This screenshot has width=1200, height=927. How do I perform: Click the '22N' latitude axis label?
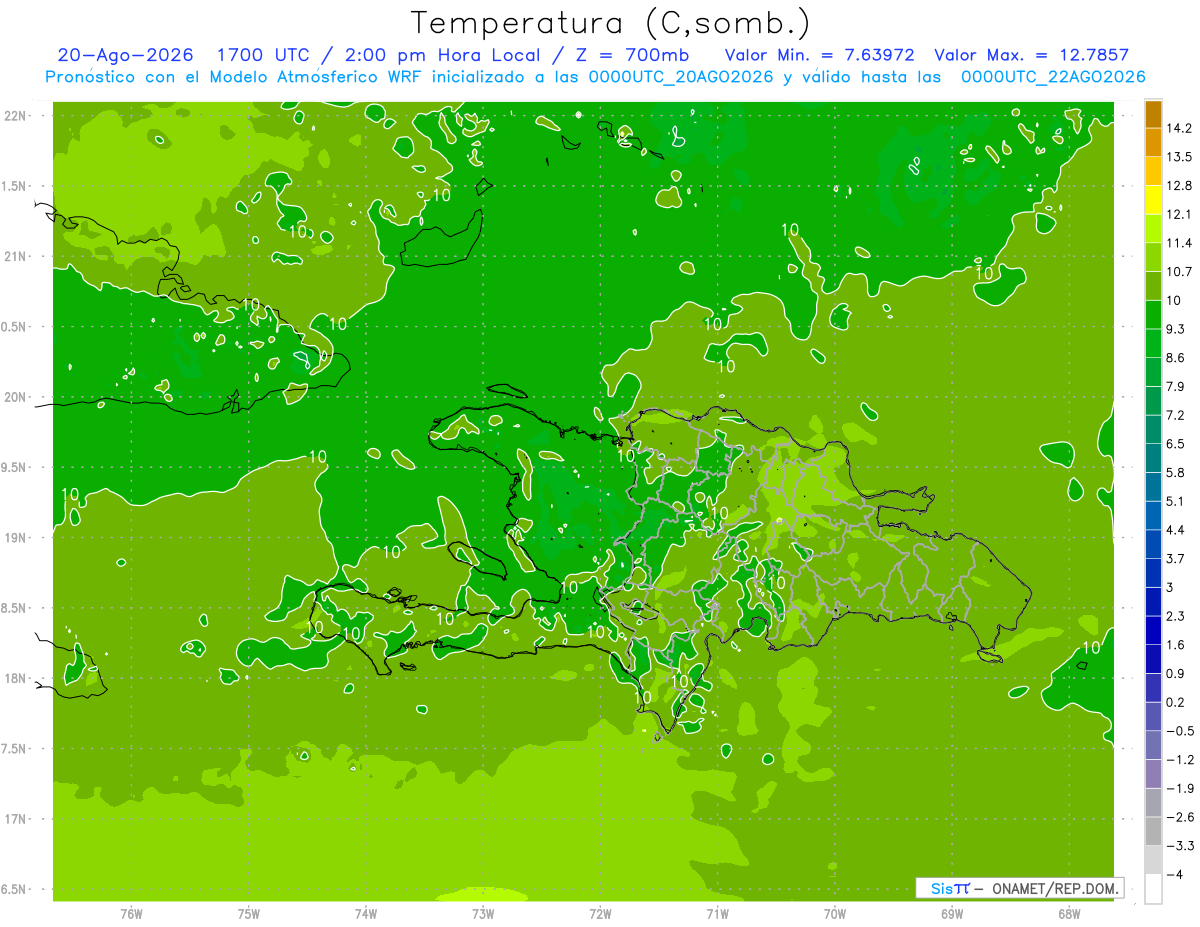tap(17, 116)
